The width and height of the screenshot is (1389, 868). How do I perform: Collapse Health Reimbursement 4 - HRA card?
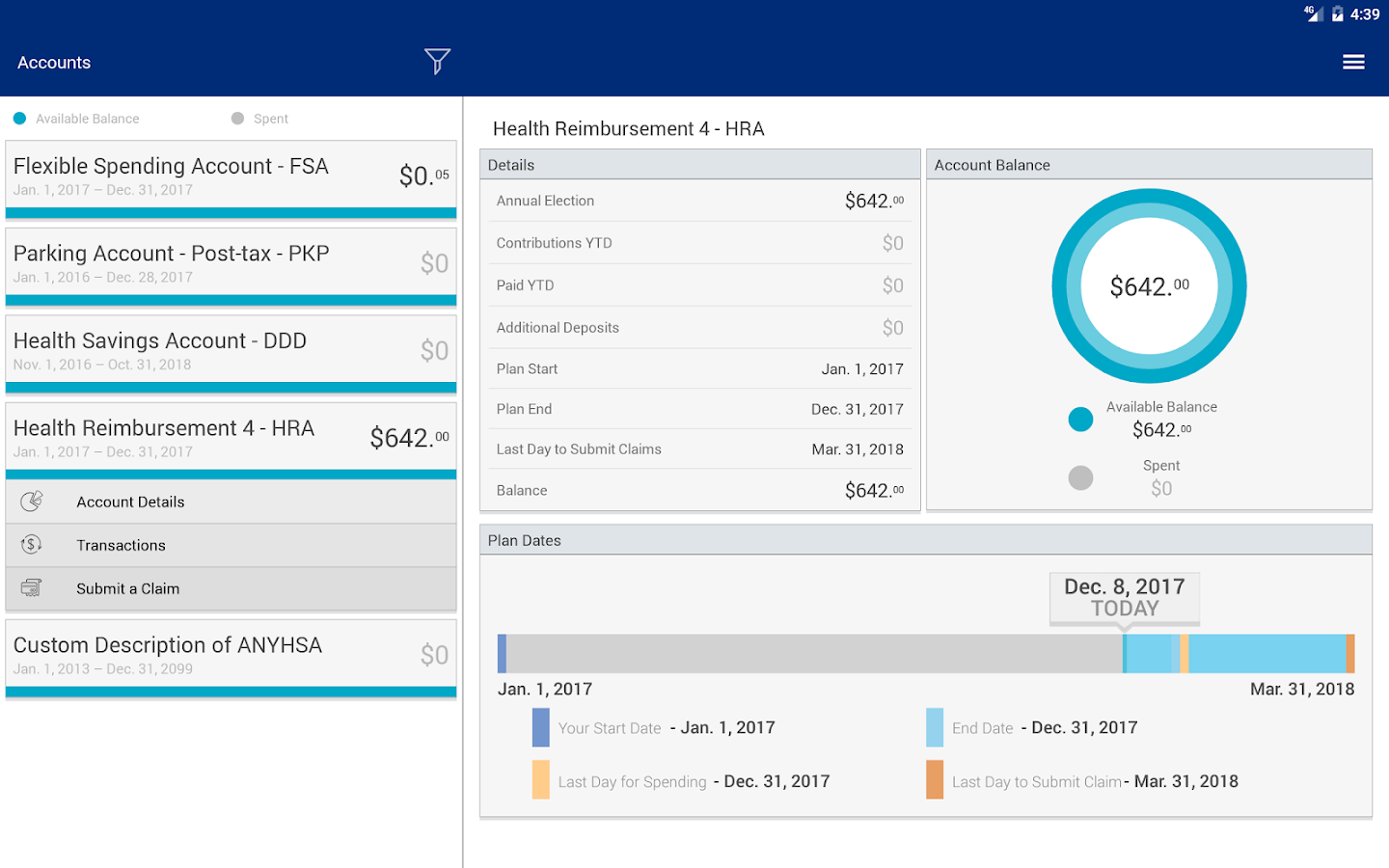click(x=231, y=442)
